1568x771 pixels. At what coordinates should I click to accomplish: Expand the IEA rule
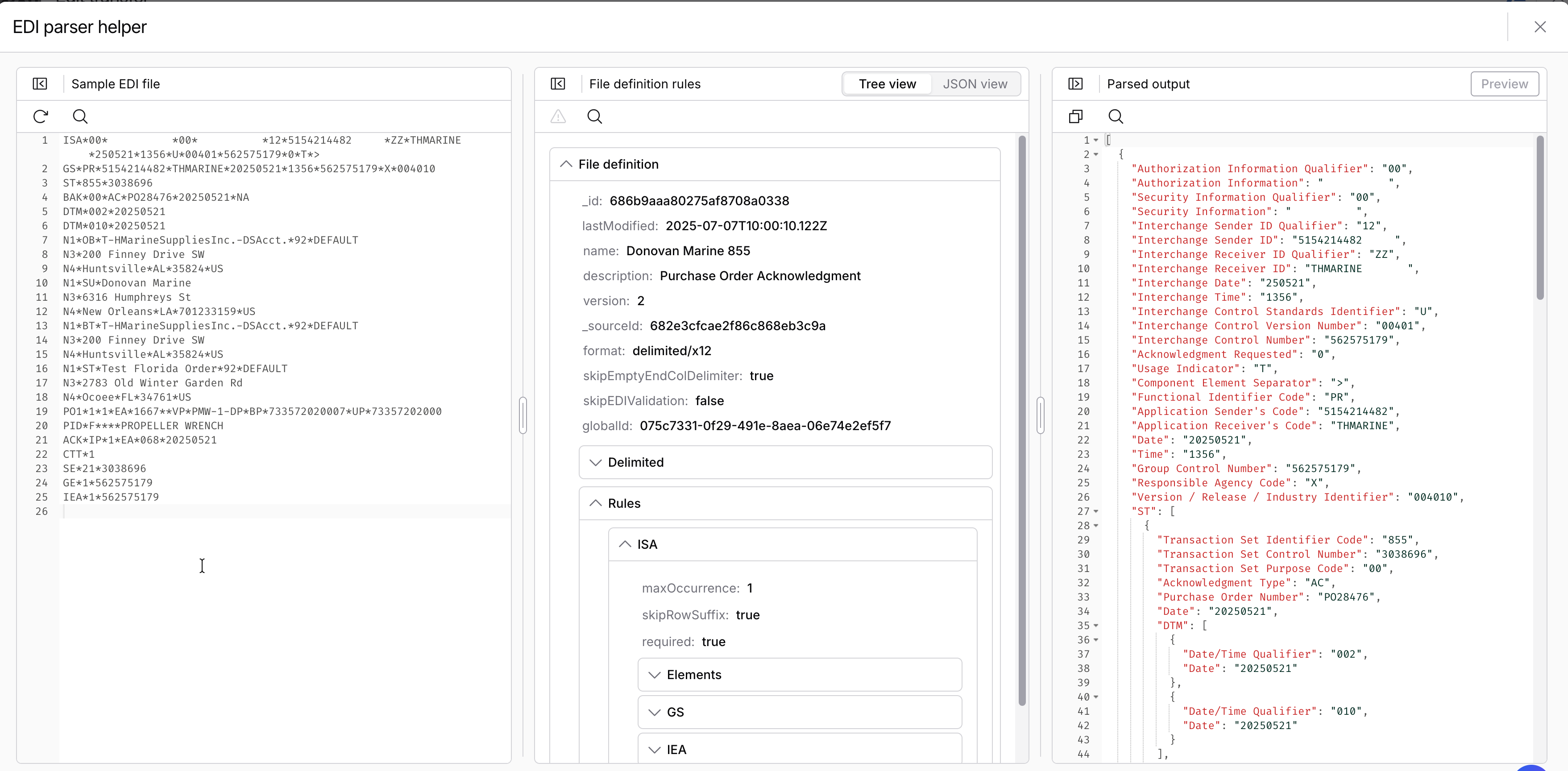pyautogui.click(x=654, y=750)
